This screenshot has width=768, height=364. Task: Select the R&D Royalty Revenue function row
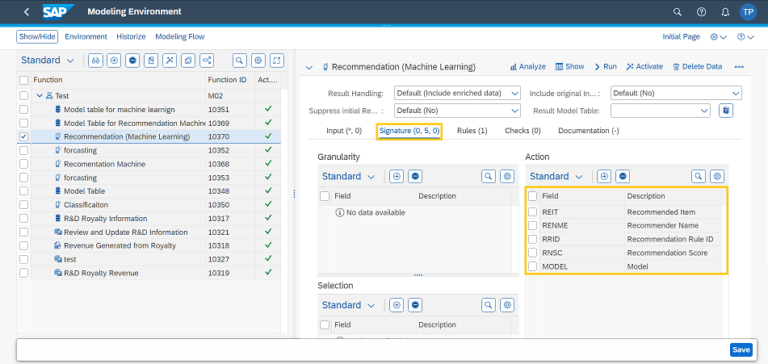click(148, 273)
